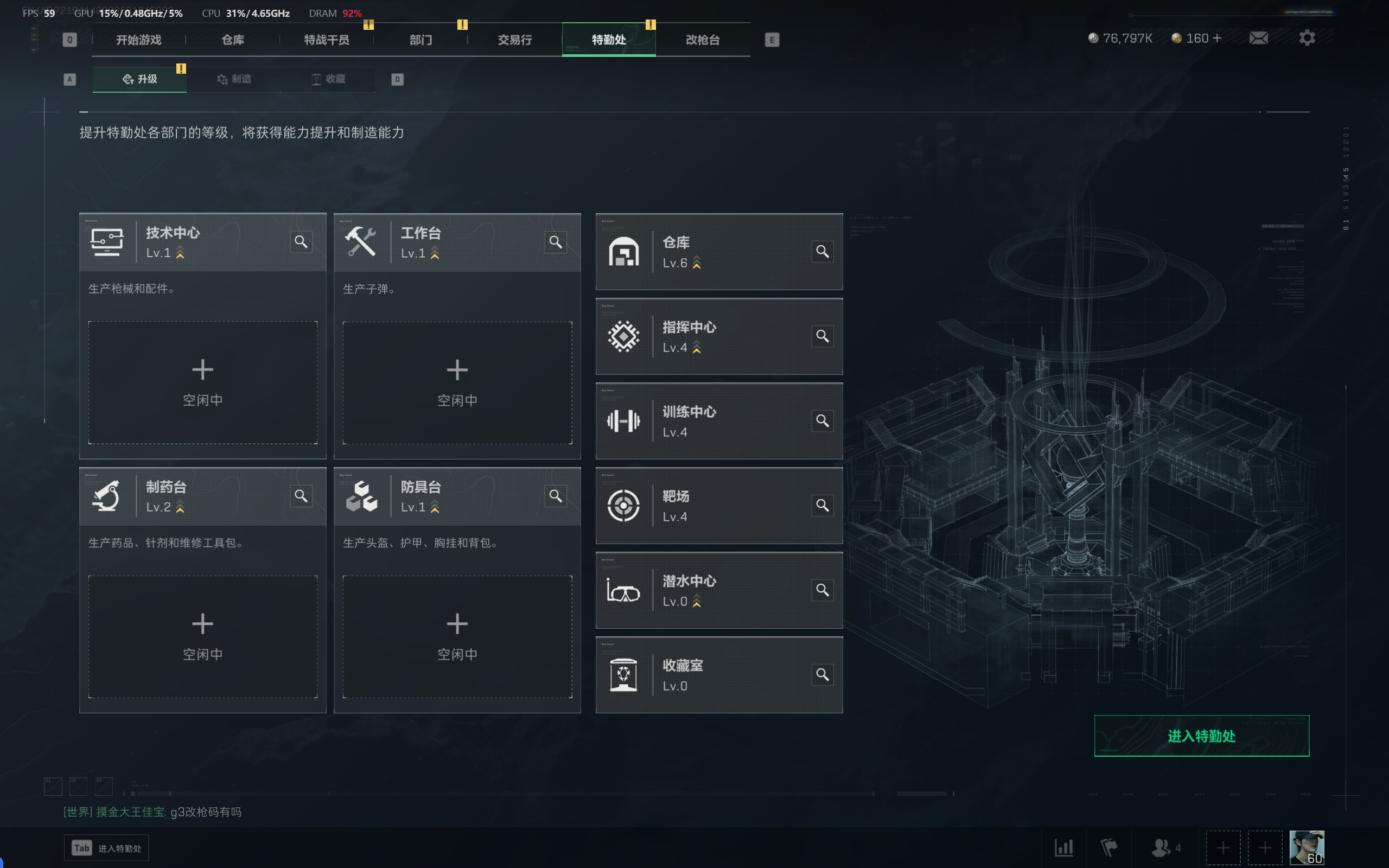Add production in 防具台 空闲中 slot
This screenshot has width=1389, height=868.
pyautogui.click(x=457, y=637)
